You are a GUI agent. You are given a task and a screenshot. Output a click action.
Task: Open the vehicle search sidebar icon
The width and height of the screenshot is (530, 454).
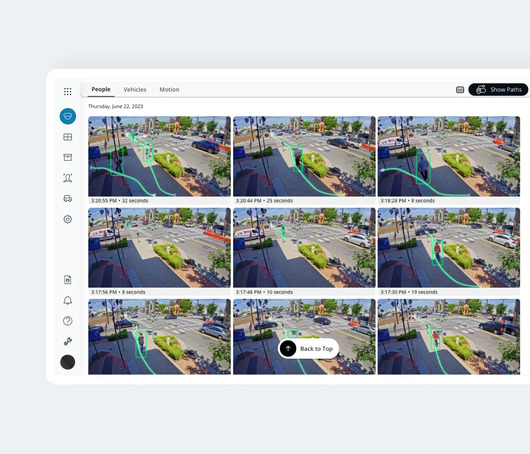coord(68,198)
